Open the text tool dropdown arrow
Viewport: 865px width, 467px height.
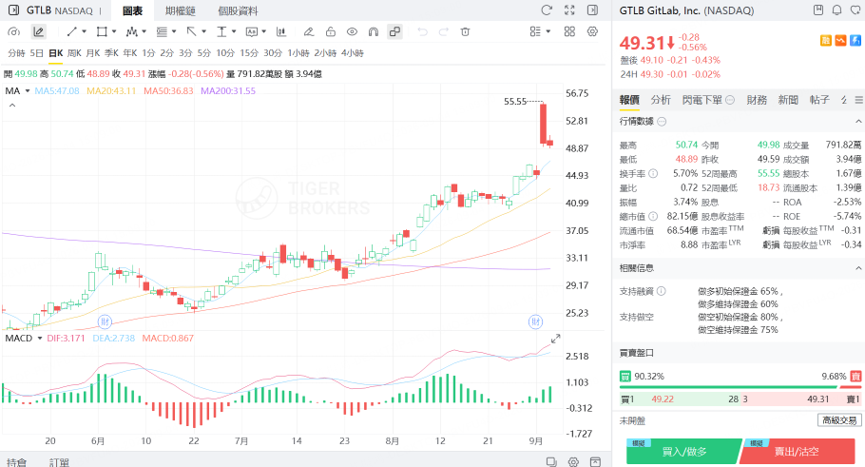click(x=234, y=32)
